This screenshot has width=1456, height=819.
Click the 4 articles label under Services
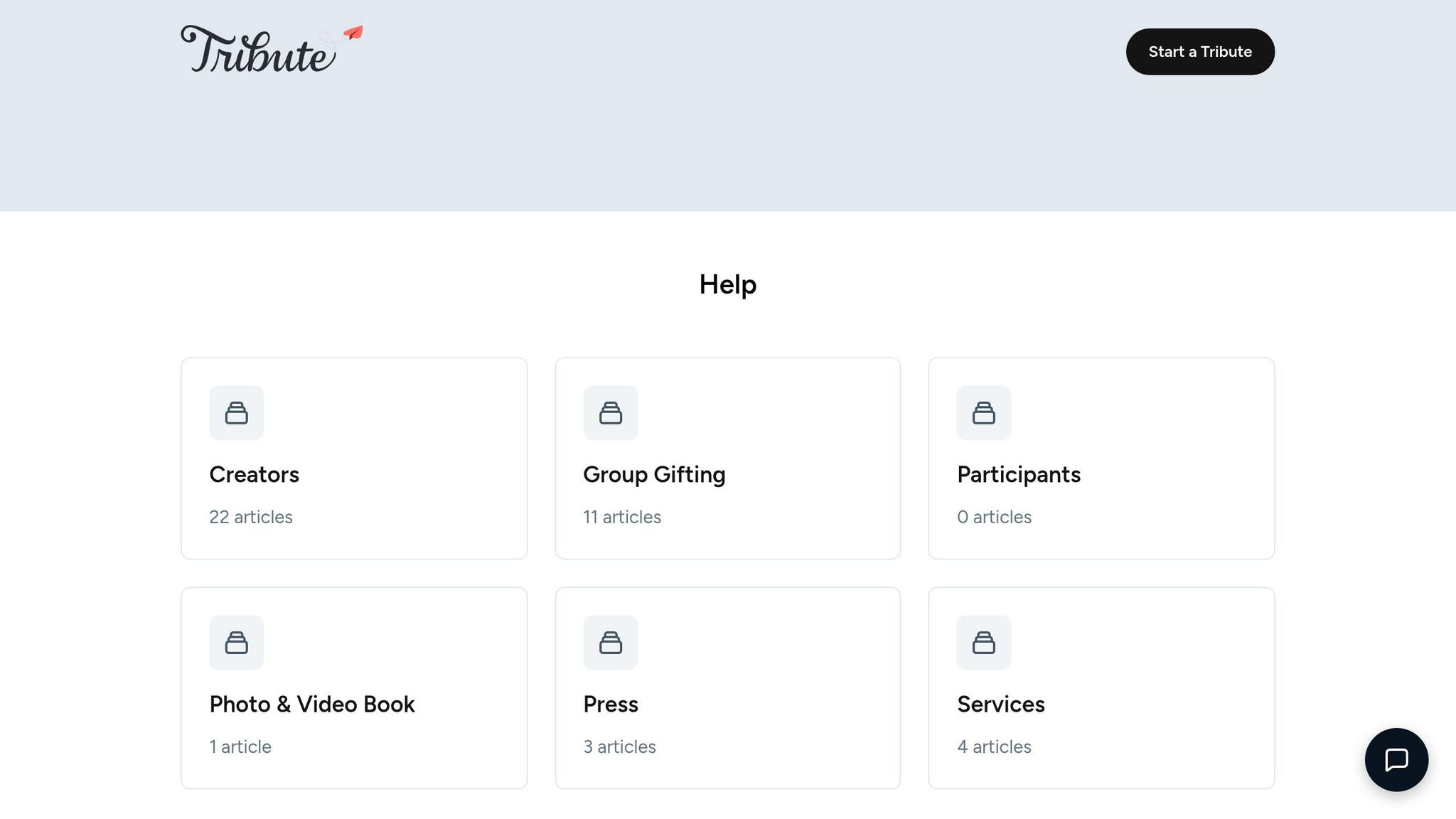(993, 746)
